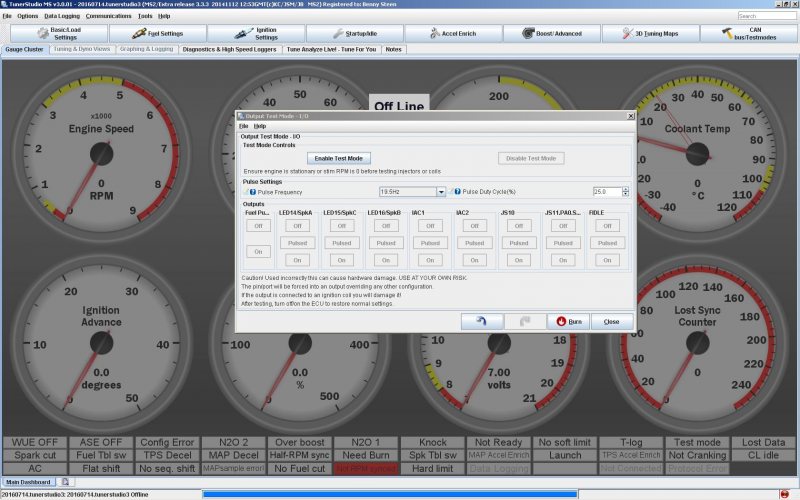Switch to Graphing & Logging tab
This screenshot has width=800, height=500.
pyautogui.click(x=146, y=49)
